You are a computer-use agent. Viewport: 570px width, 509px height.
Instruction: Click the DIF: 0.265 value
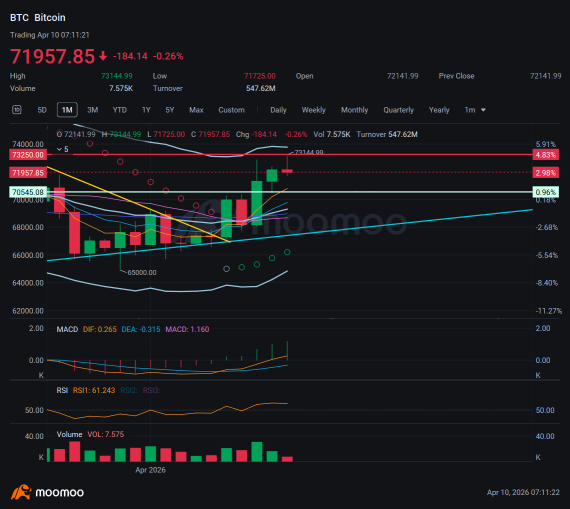[100, 329]
